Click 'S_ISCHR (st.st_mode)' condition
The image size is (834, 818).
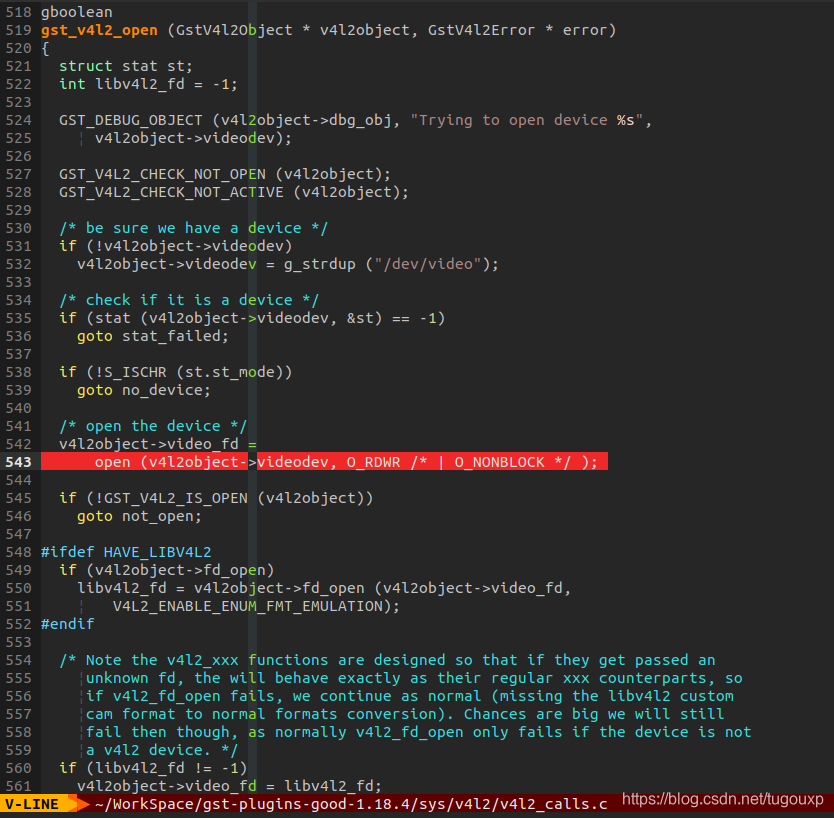click(x=194, y=372)
